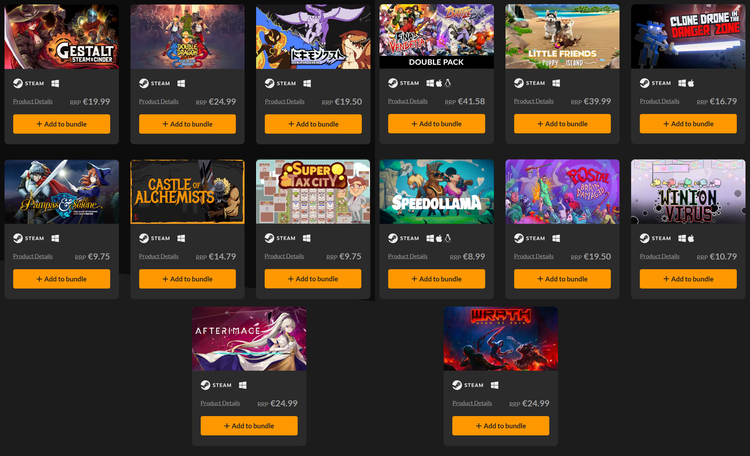Click Windows icon on Afterimage card
Screen dimensions: 750x456
[243, 385]
